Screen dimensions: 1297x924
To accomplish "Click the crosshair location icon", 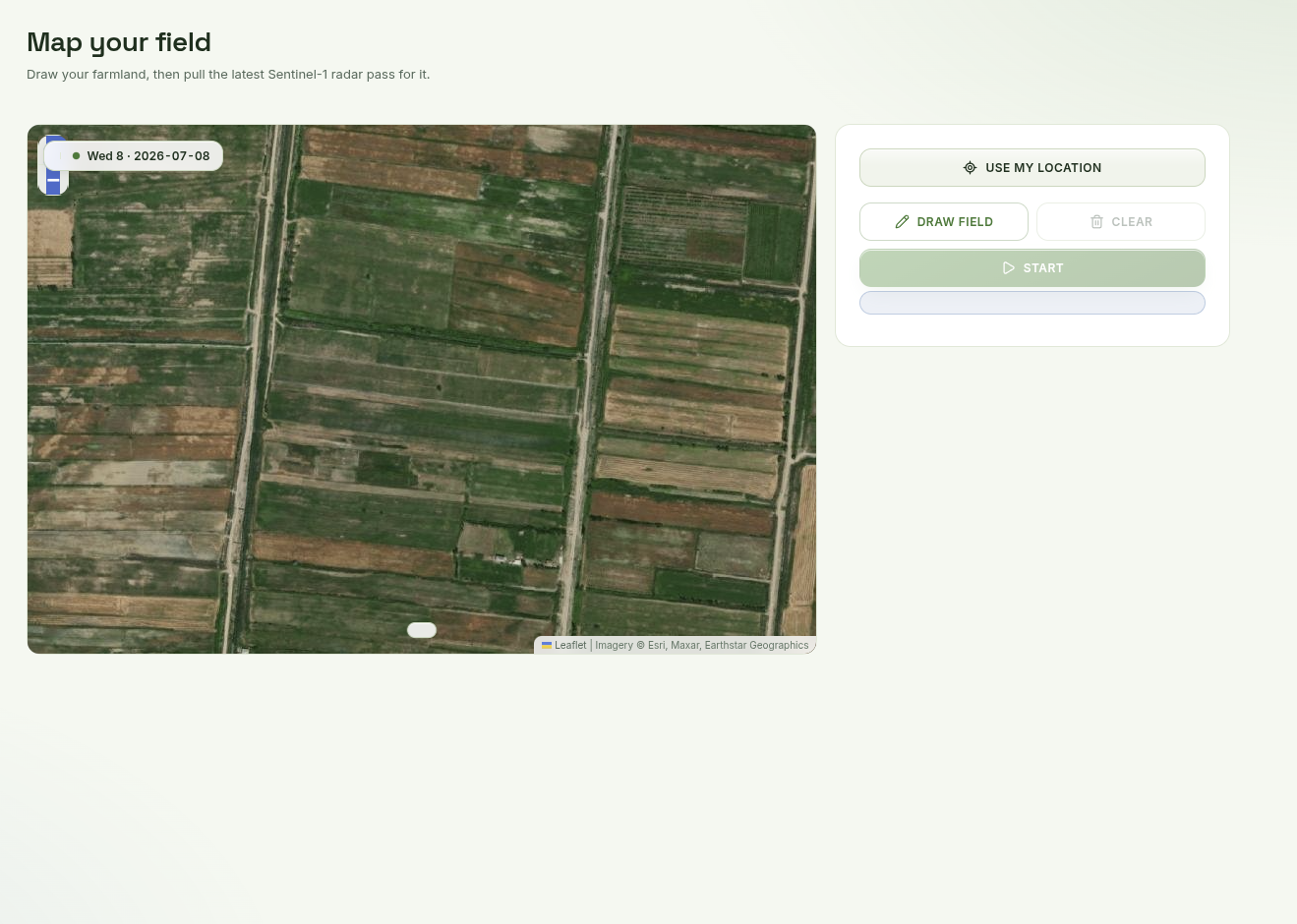I will tap(970, 168).
